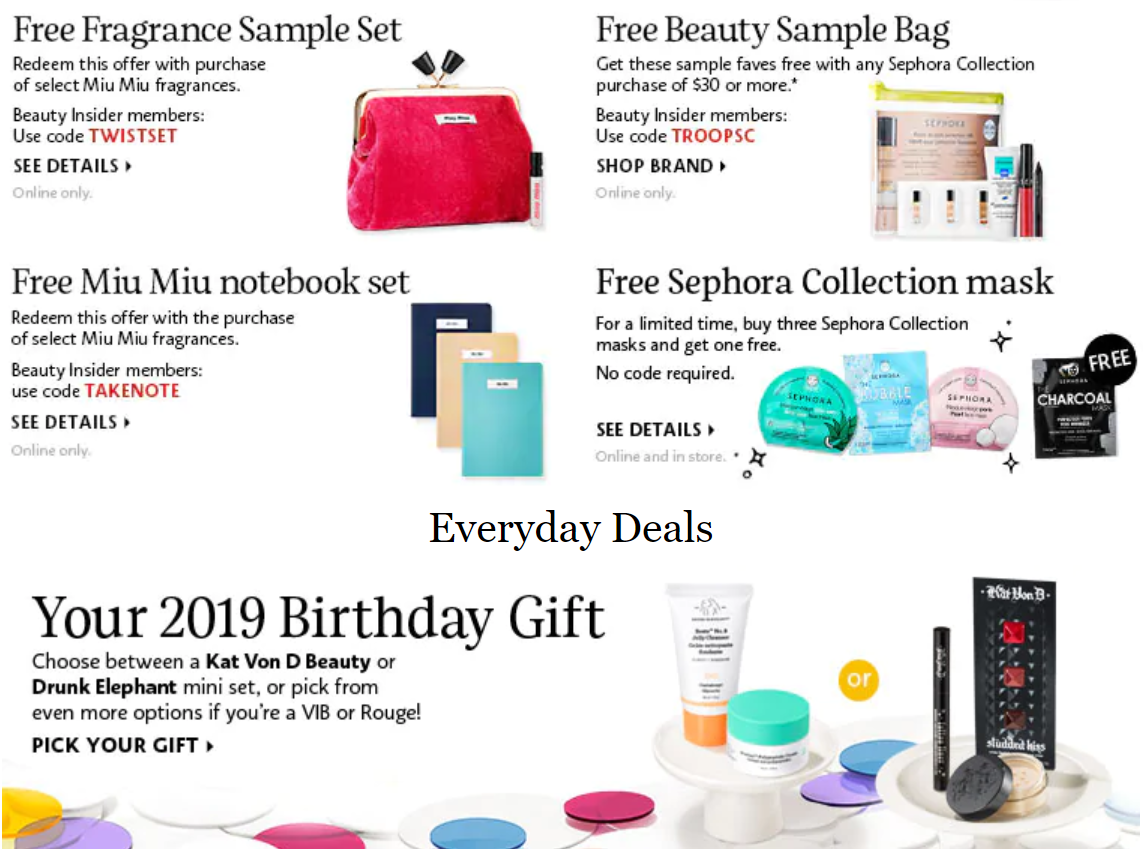Click the yellow 'or' circle badge
Viewport: 1144px width, 849px height.
pos(859,680)
